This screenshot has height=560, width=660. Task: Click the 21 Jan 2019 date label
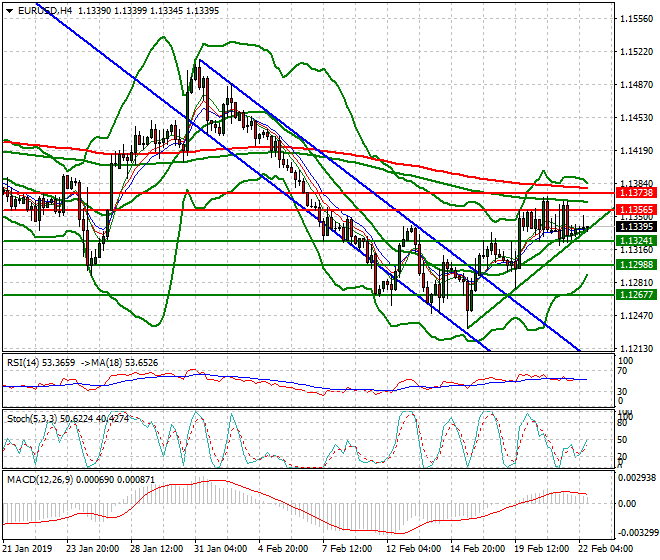(x=27, y=549)
